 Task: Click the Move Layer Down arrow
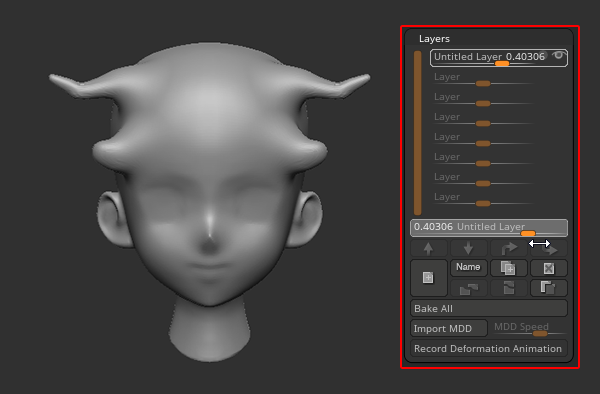click(468, 249)
